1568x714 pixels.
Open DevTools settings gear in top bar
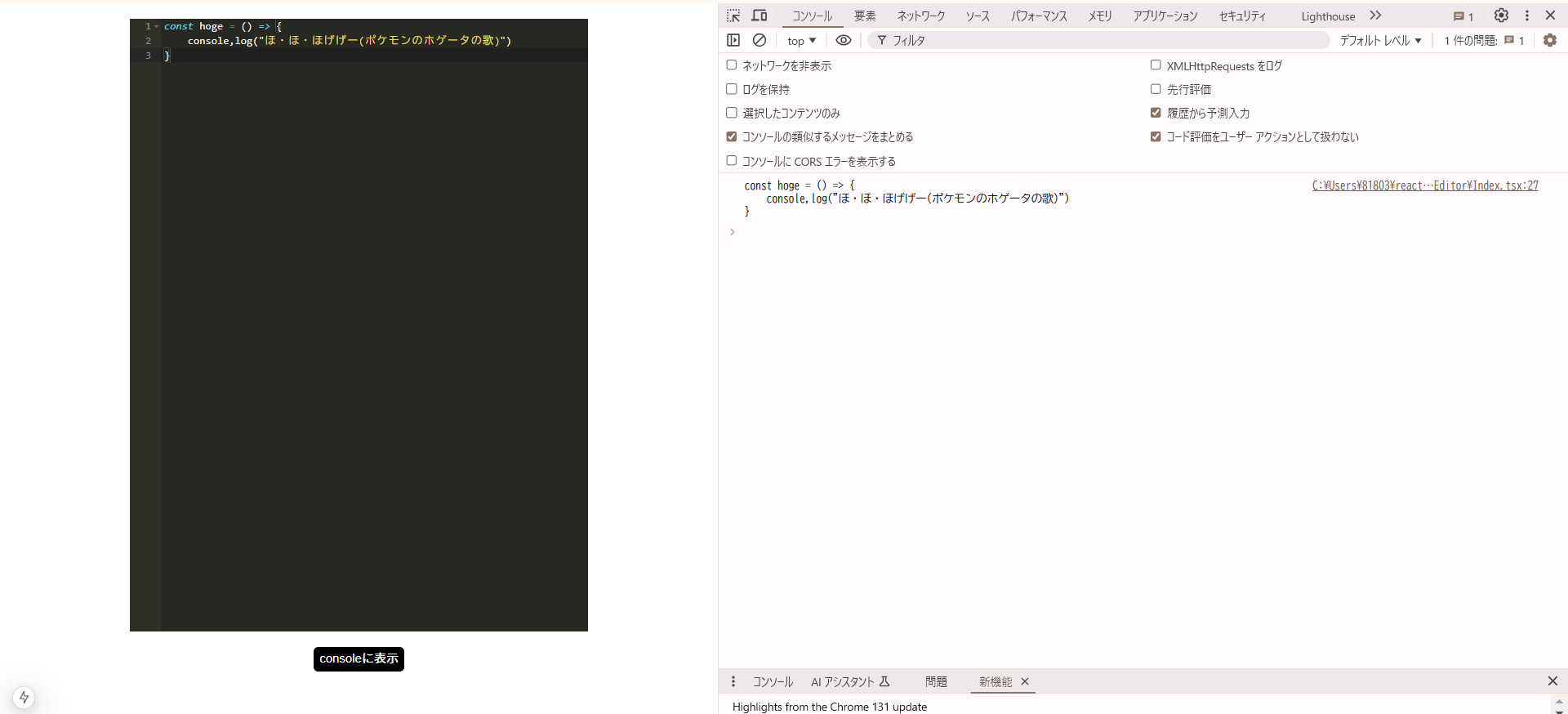click(x=1501, y=16)
